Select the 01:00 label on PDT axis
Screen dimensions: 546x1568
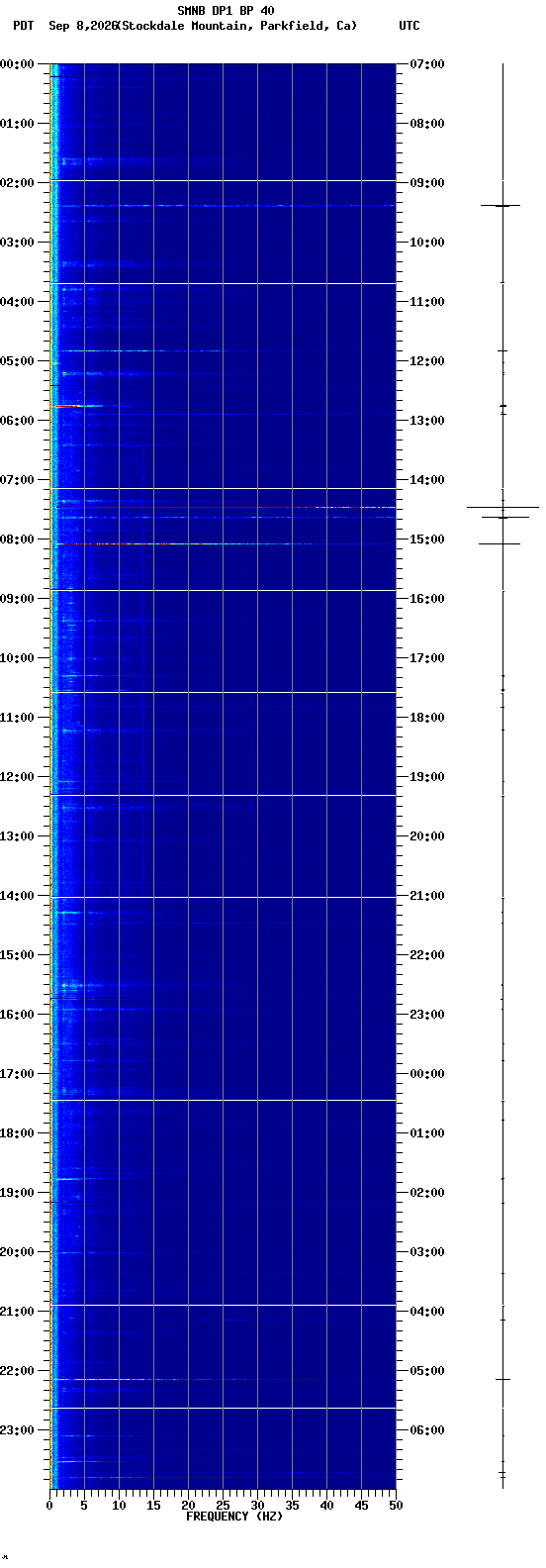click(18, 124)
